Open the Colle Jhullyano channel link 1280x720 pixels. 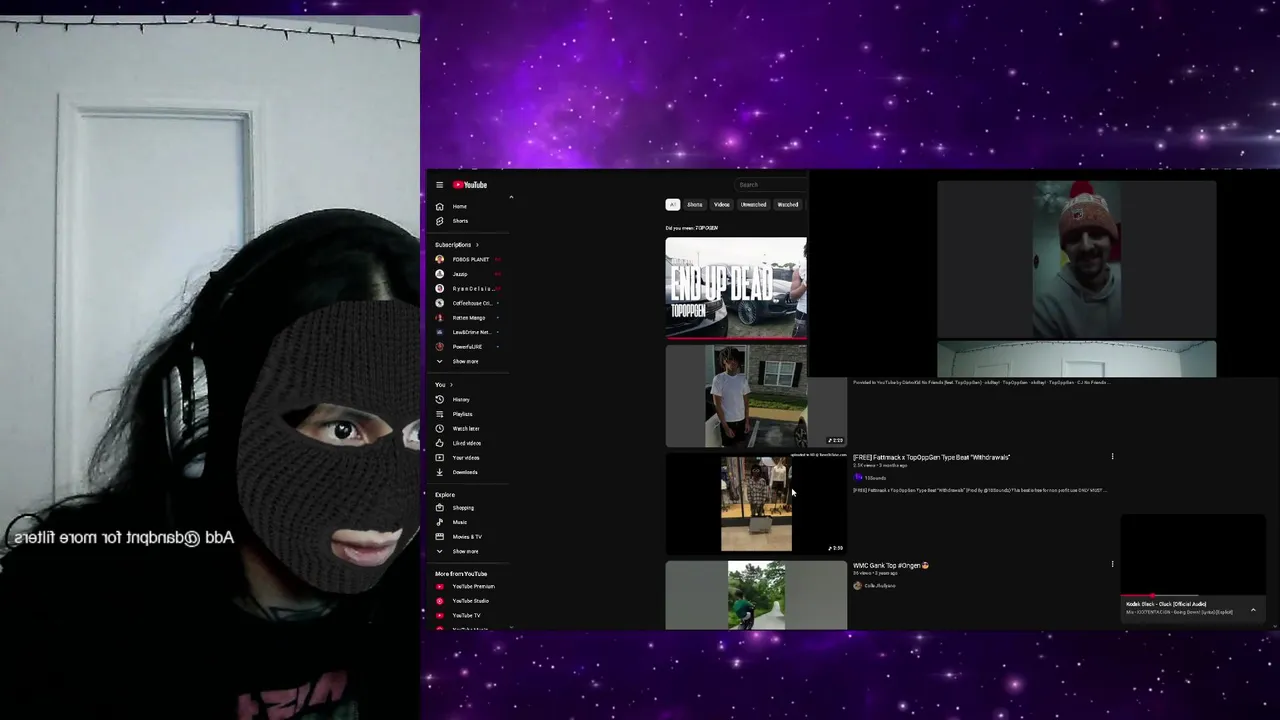[x=880, y=586]
